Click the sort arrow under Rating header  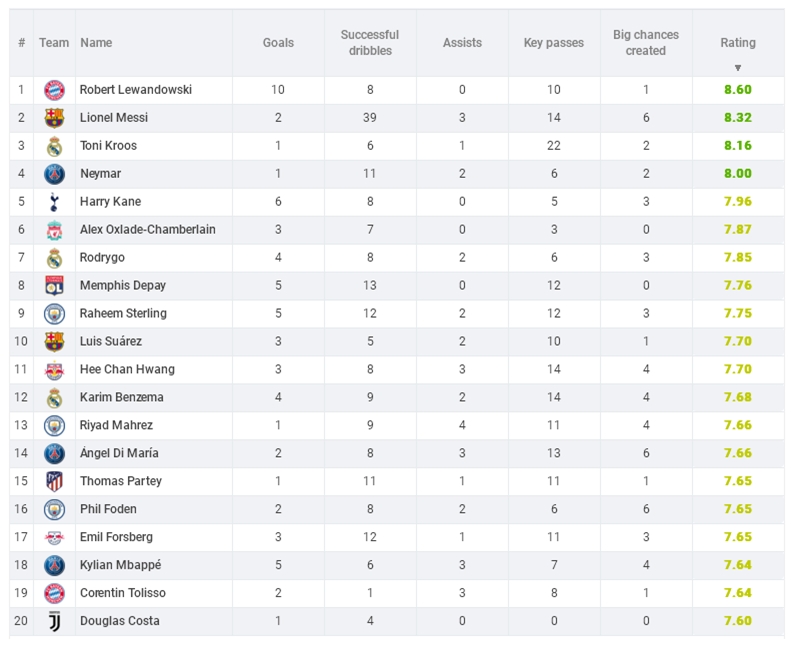pos(738,68)
